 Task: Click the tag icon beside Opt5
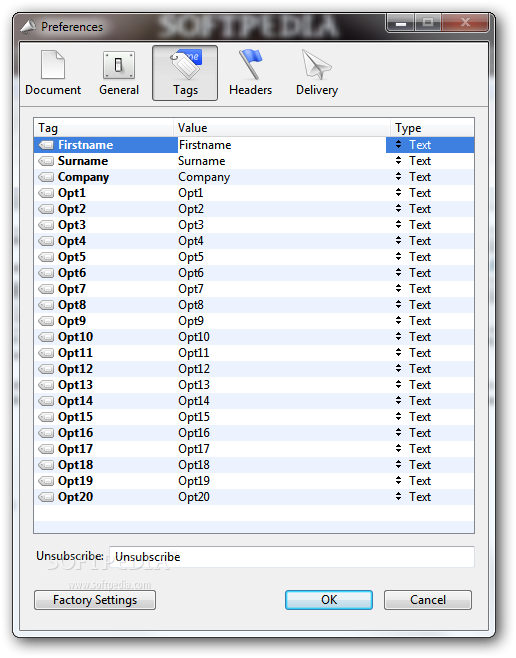[x=46, y=257]
